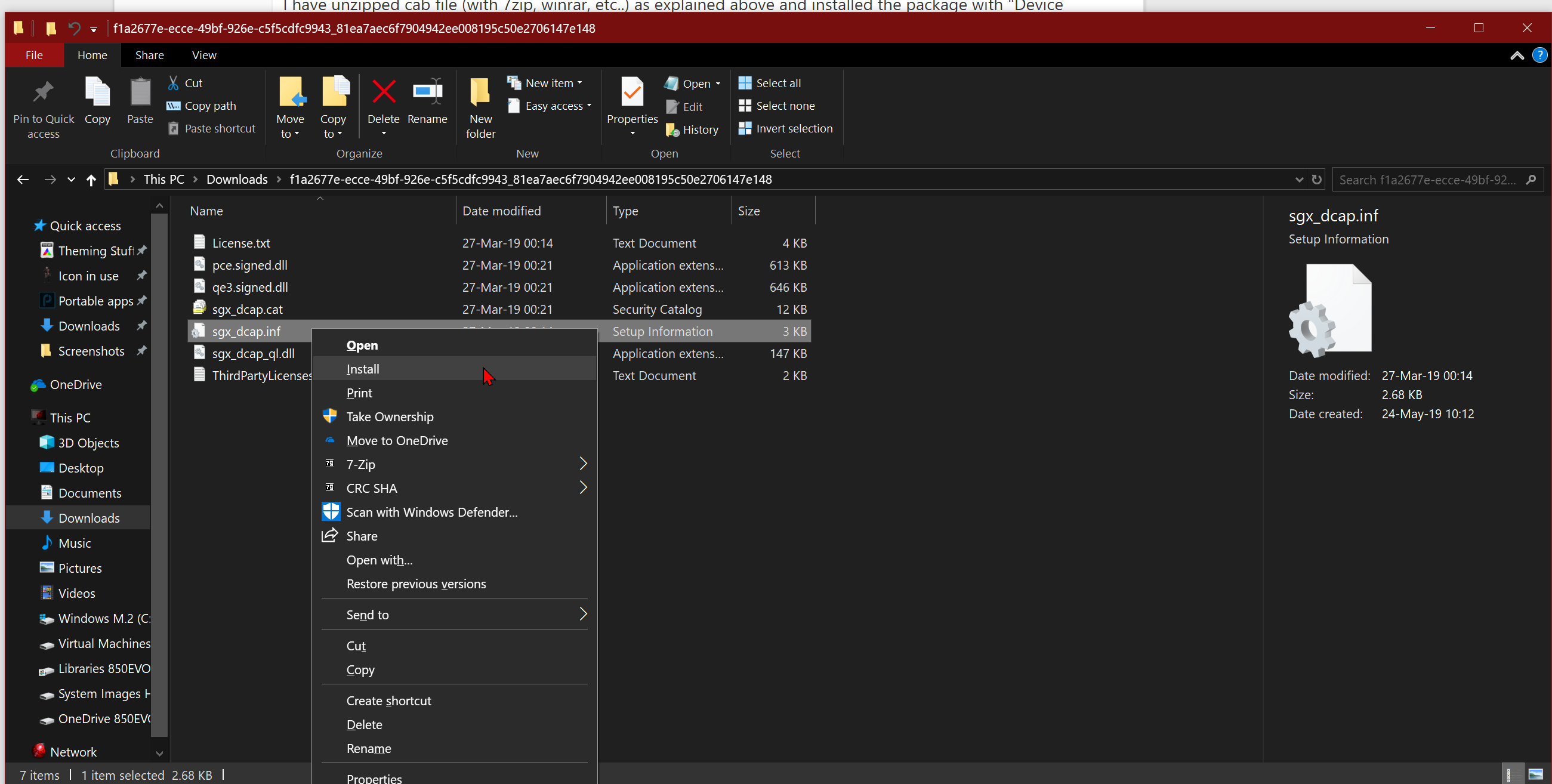Click the Rename ribbon icon
The image size is (1552, 784).
coord(427,92)
